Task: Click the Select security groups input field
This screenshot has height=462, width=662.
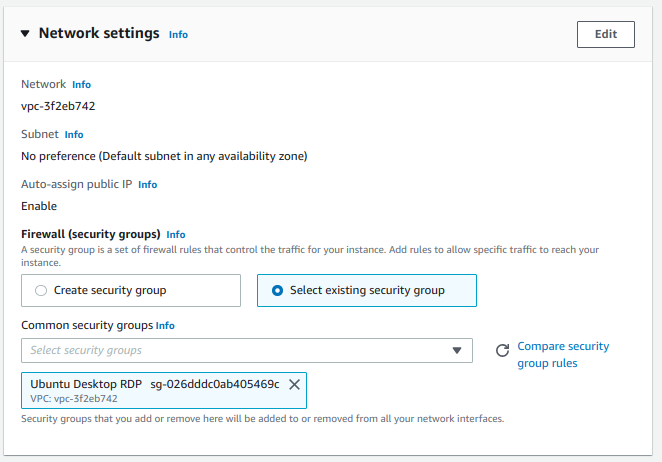Action: click(x=247, y=350)
